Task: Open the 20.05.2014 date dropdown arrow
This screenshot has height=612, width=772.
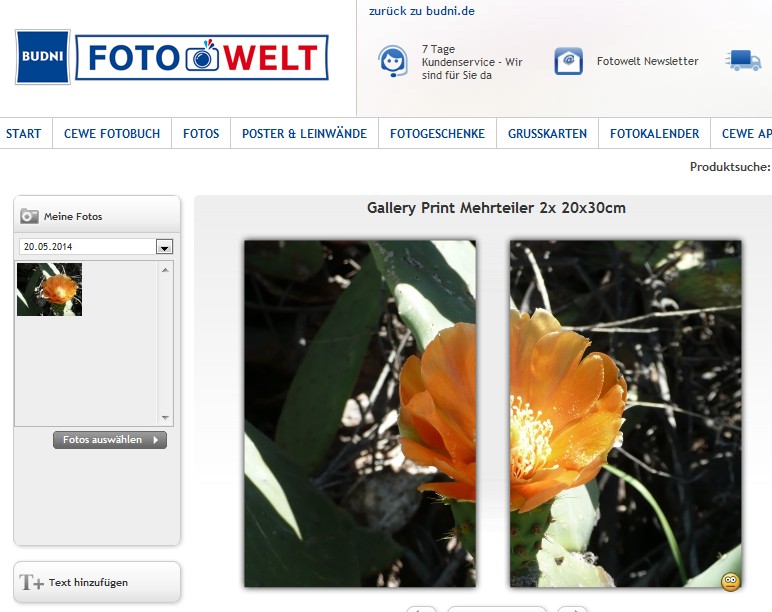Action: pyautogui.click(x=164, y=247)
